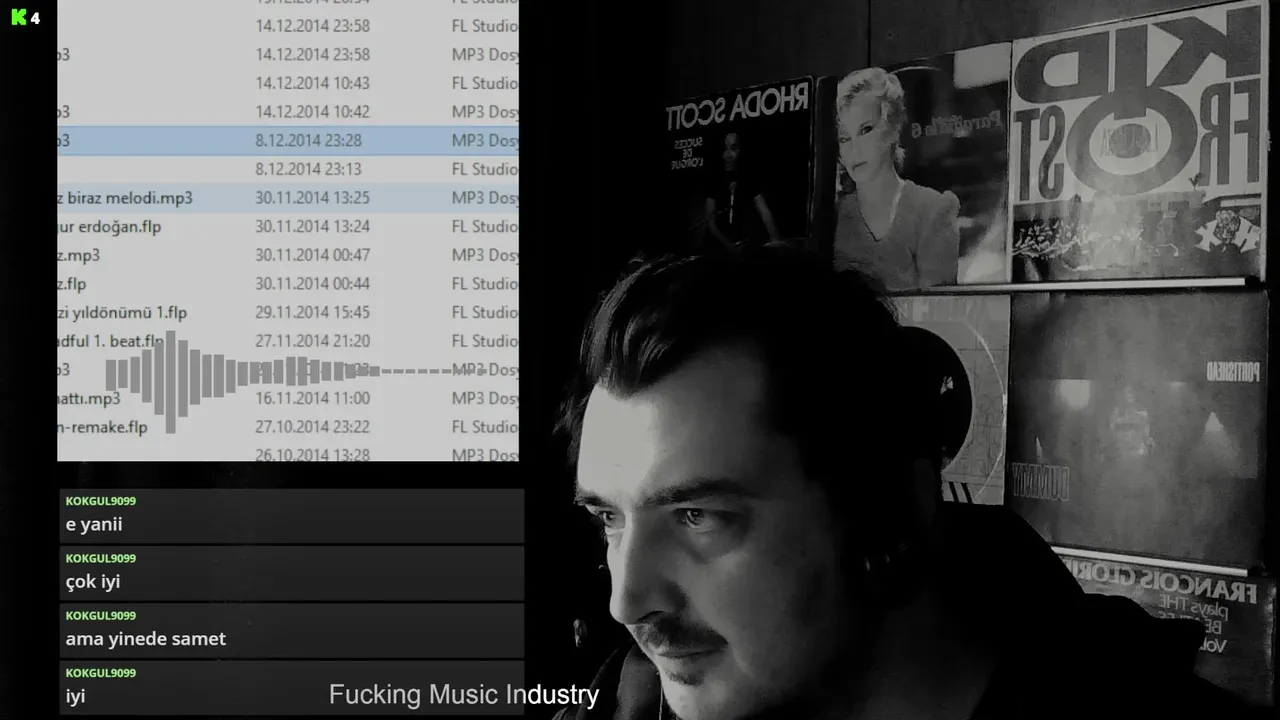
Task: Click the chat message 'ama yinede samet'
Action: [146, 638]
